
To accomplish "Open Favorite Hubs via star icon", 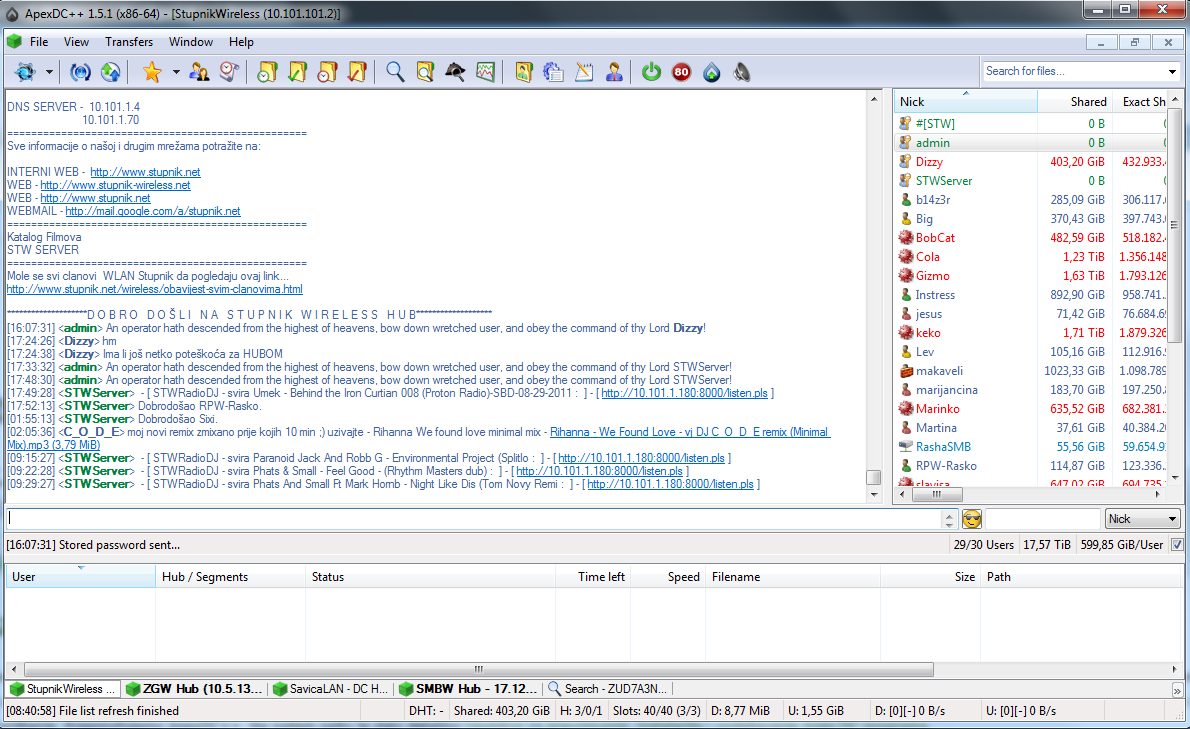I will 151,72.
